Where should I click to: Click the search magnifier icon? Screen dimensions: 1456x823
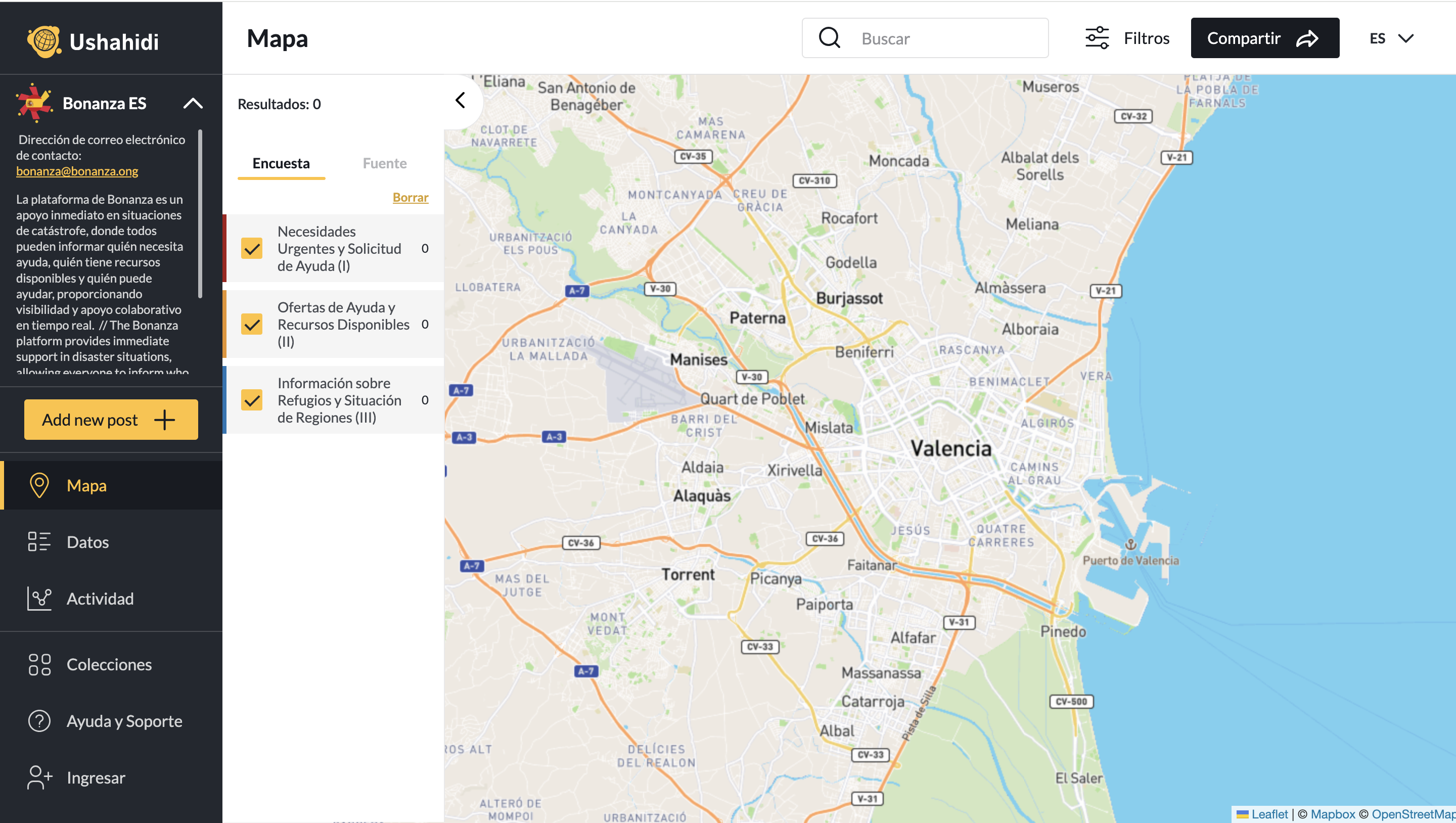pos(829,38)
